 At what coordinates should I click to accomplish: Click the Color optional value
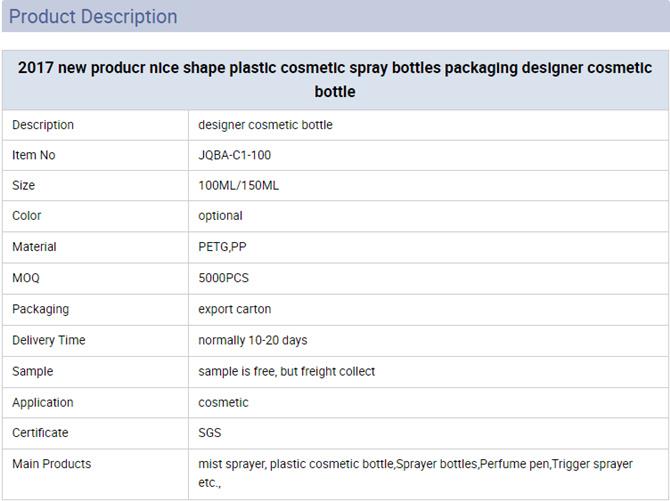[x=220, y=216]
